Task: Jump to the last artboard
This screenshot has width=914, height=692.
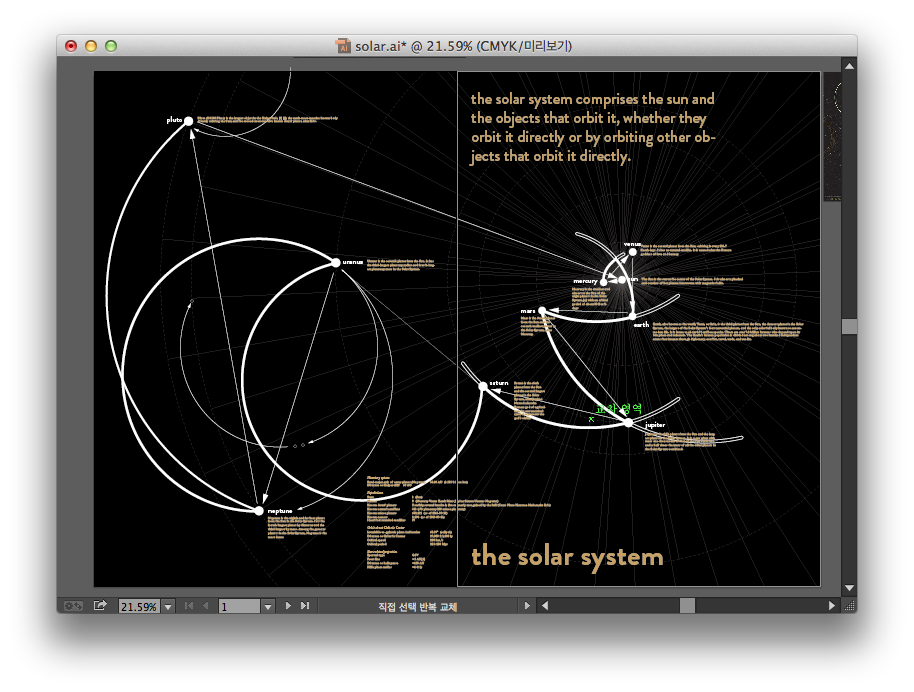Action: (x=304, y=606)
